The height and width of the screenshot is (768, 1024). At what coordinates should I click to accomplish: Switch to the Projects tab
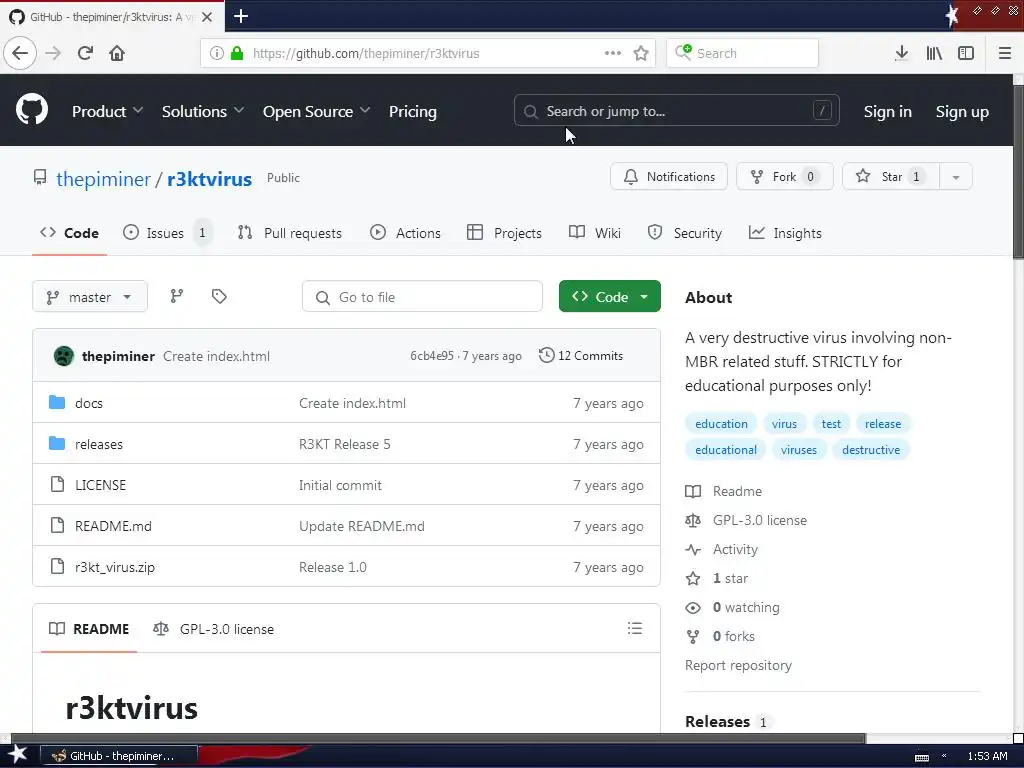[x=504, y=233]
